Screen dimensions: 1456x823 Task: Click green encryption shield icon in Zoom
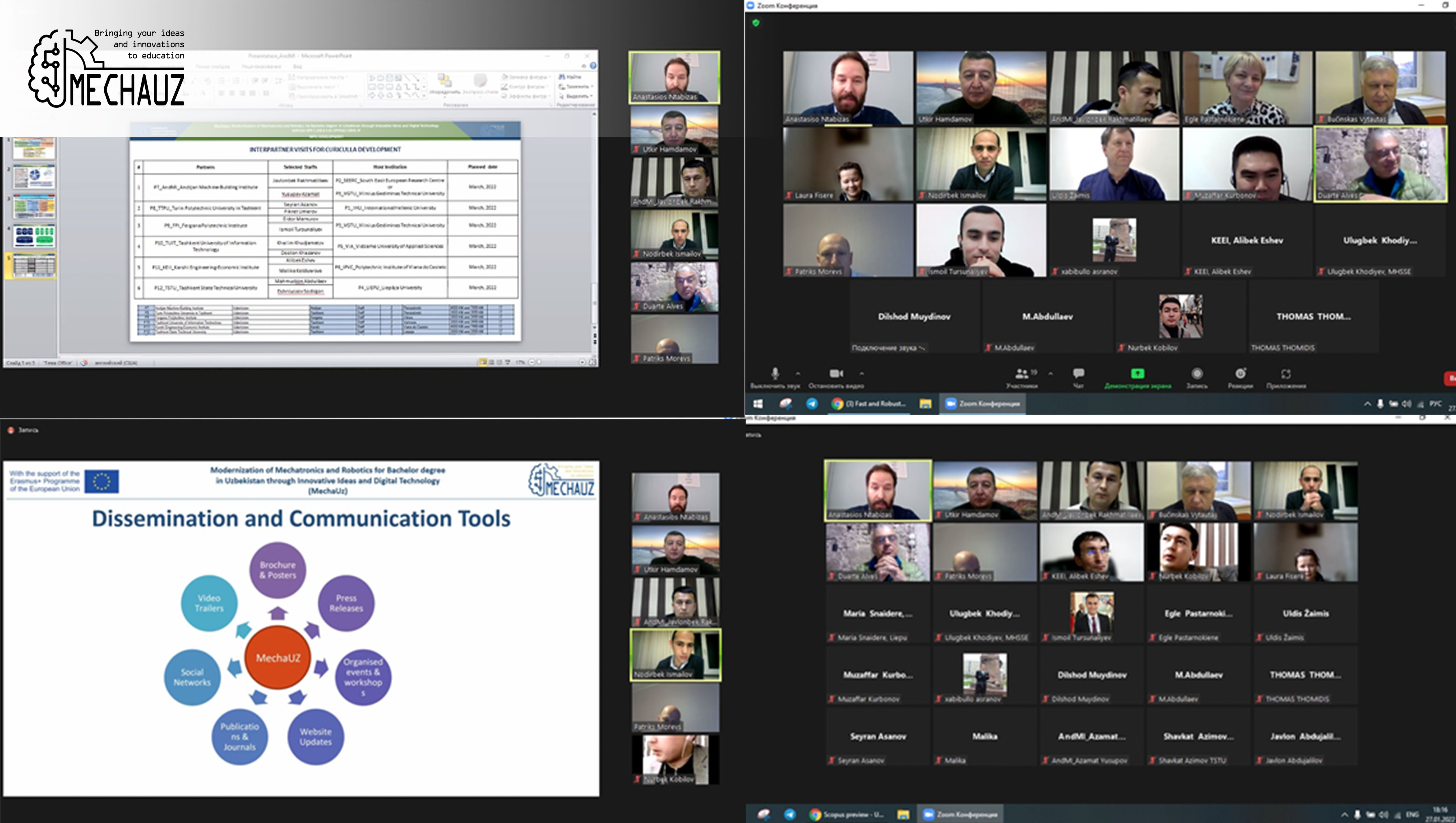tap(756, 23)
